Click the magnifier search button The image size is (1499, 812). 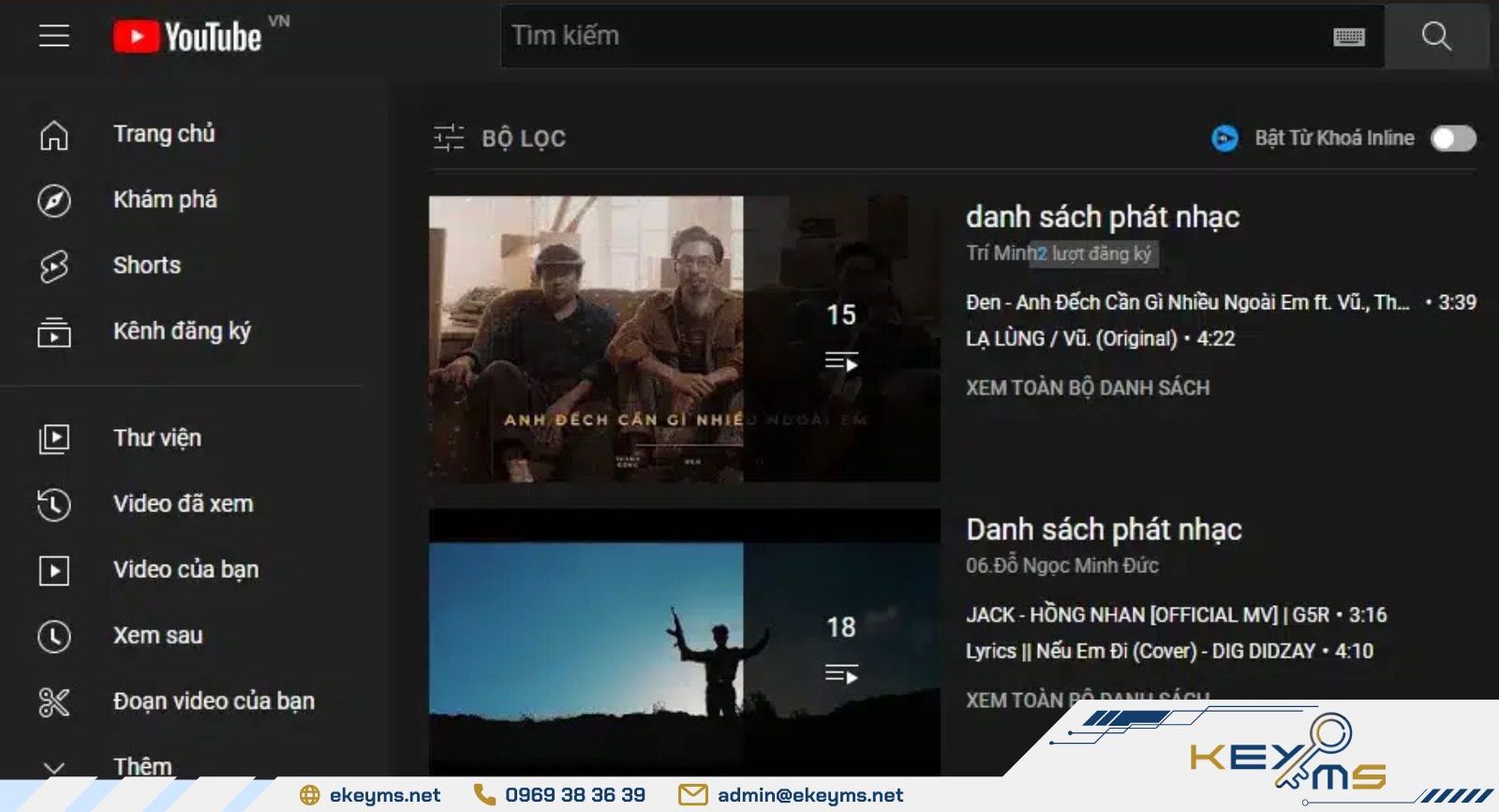[x=1436, y=37]
